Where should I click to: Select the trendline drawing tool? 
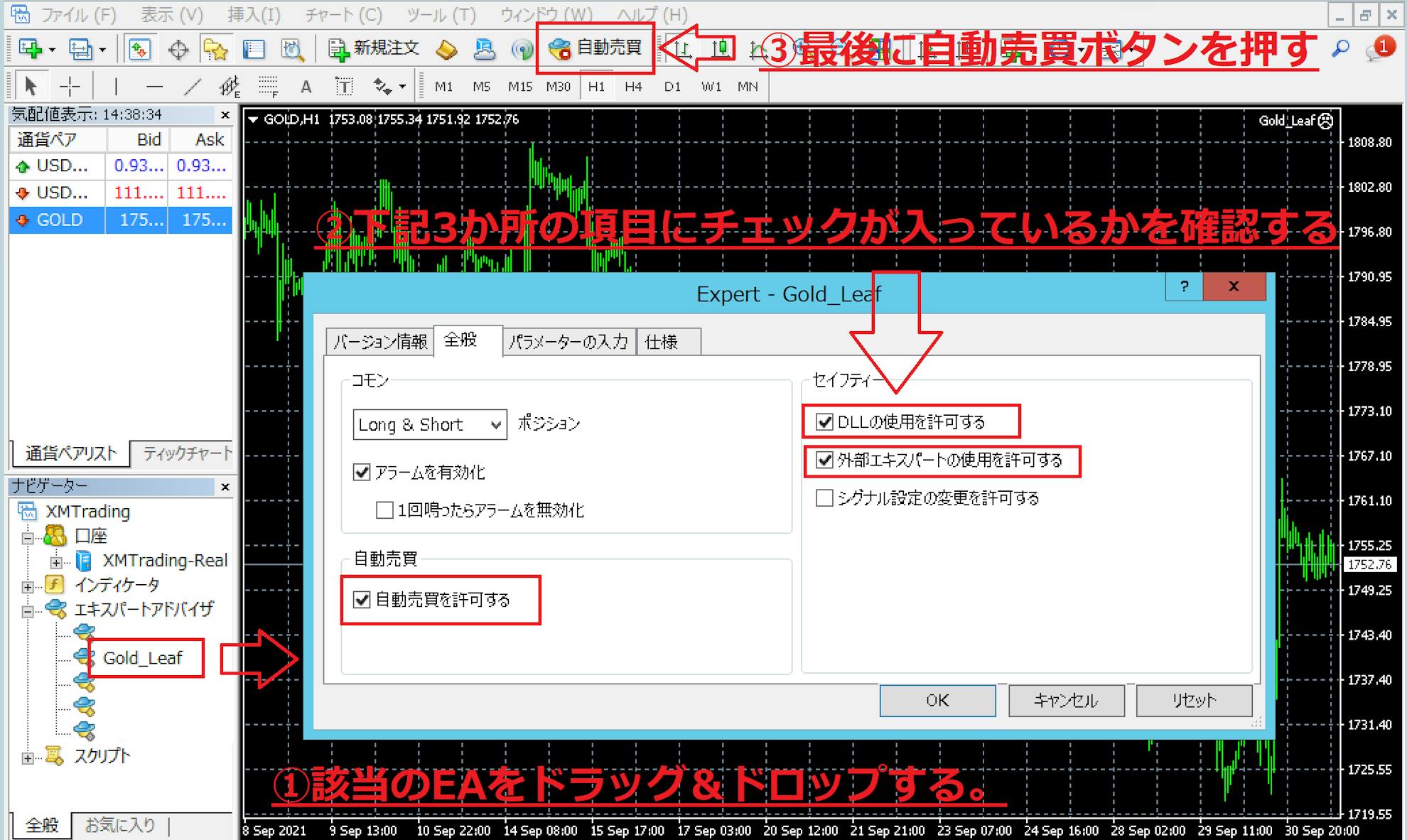pos(192,87)
